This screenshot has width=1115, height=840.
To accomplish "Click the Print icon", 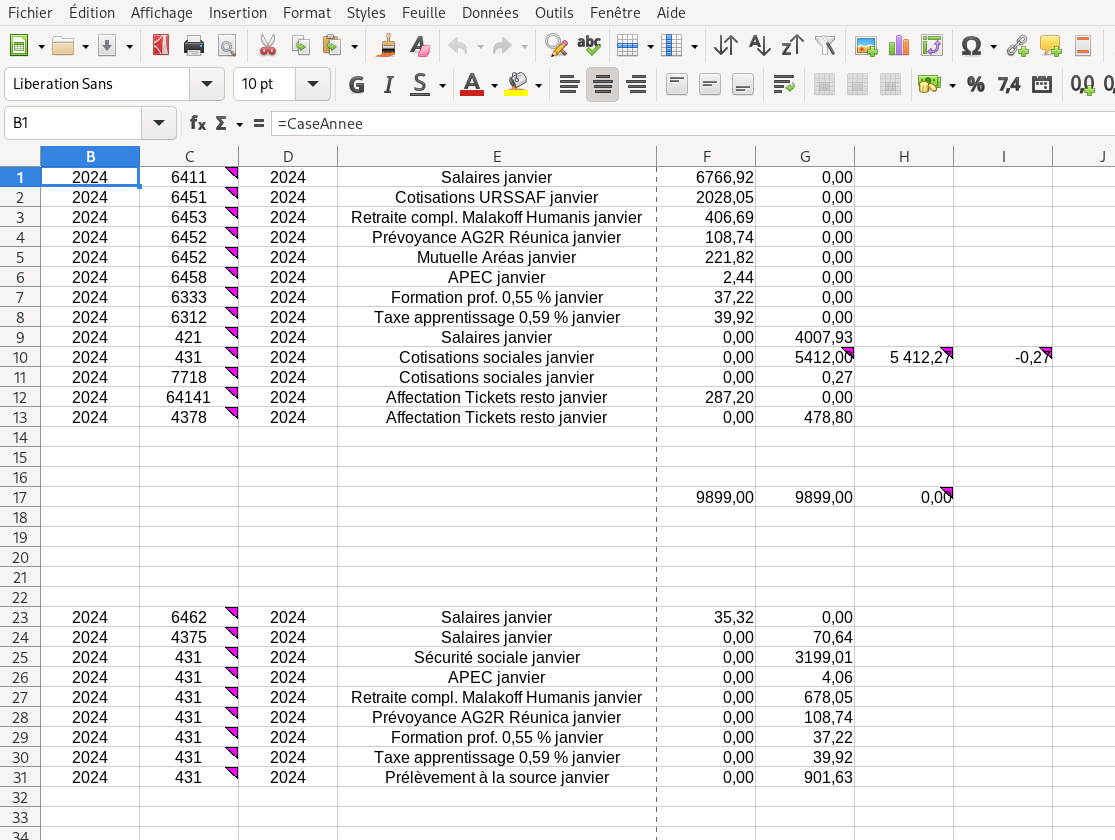I will click(194, 46).
